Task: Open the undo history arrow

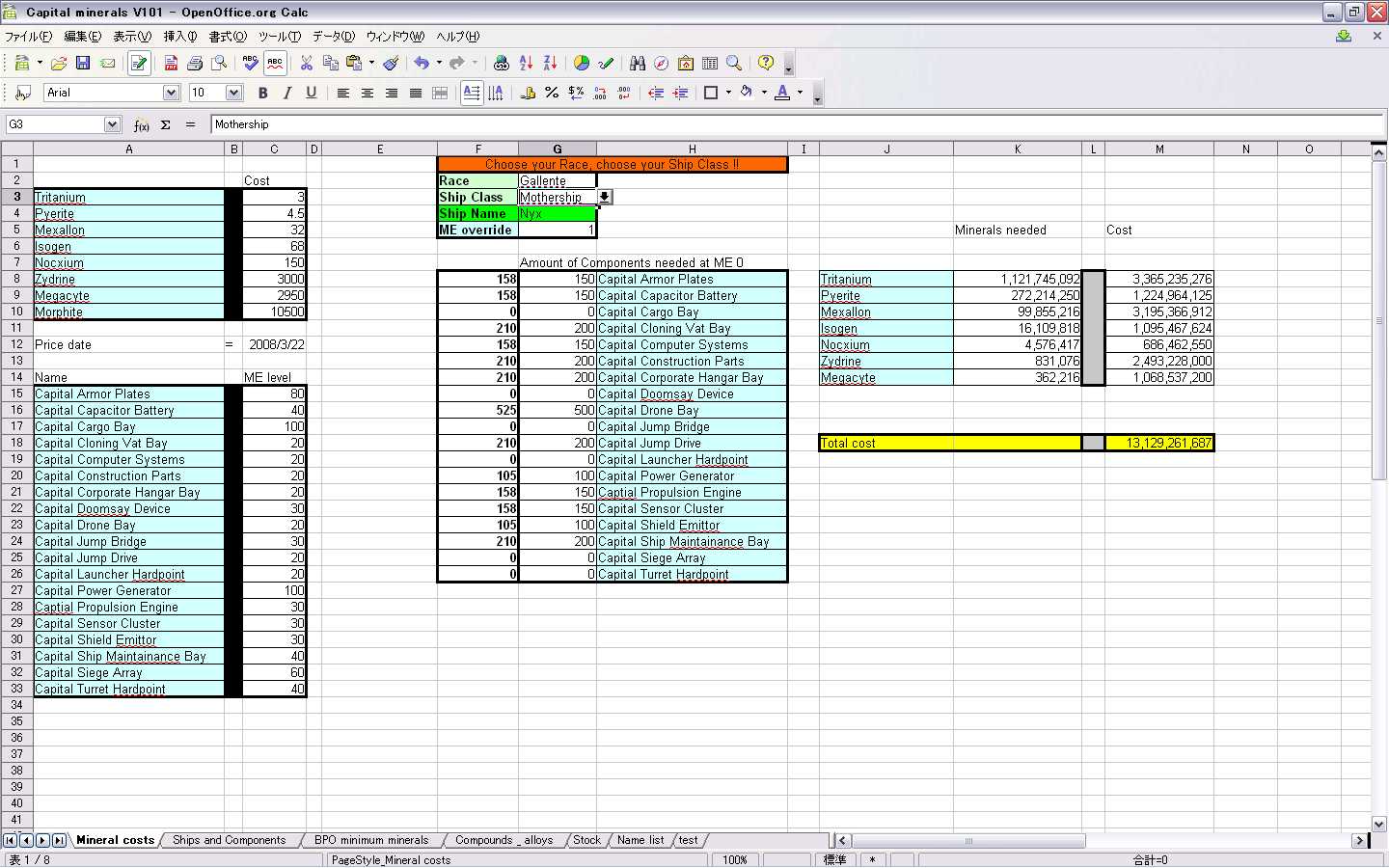Action: point(439,63)
